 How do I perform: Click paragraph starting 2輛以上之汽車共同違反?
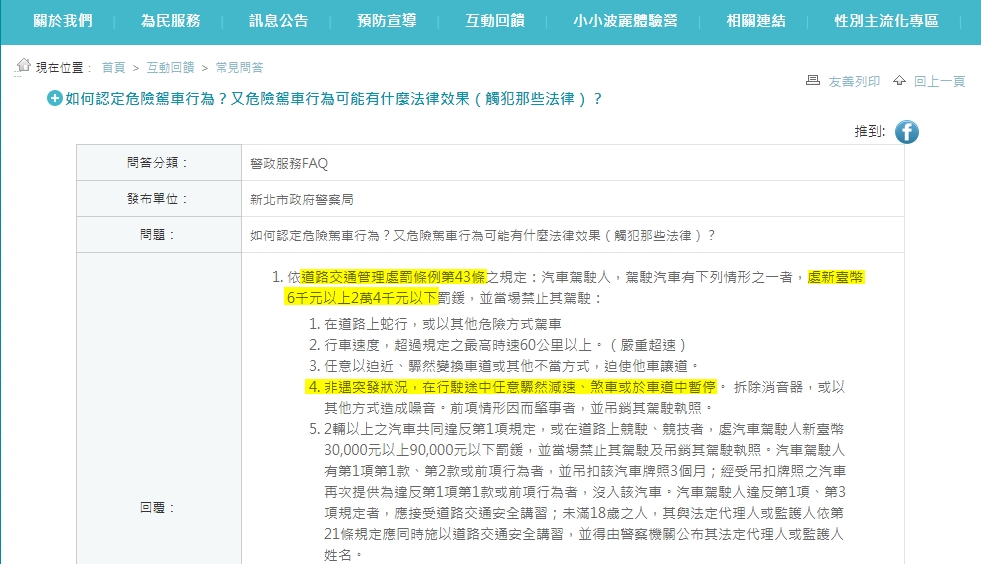click(x=584, y=492)
